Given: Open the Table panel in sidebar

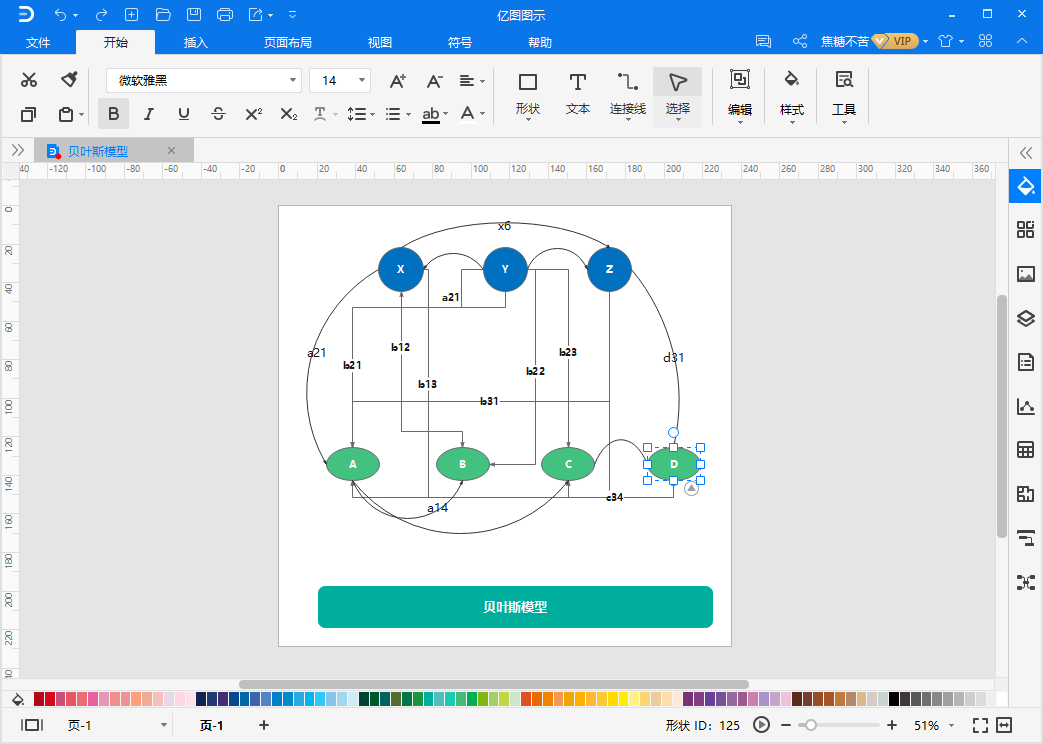Looking at the screenshot, I should click(x=1025, y=450).
